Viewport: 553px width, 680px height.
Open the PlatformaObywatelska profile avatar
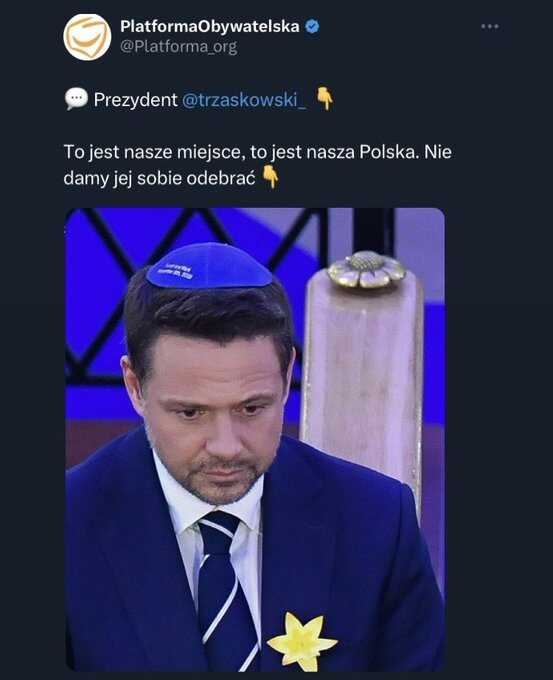(x=87, y=37)
